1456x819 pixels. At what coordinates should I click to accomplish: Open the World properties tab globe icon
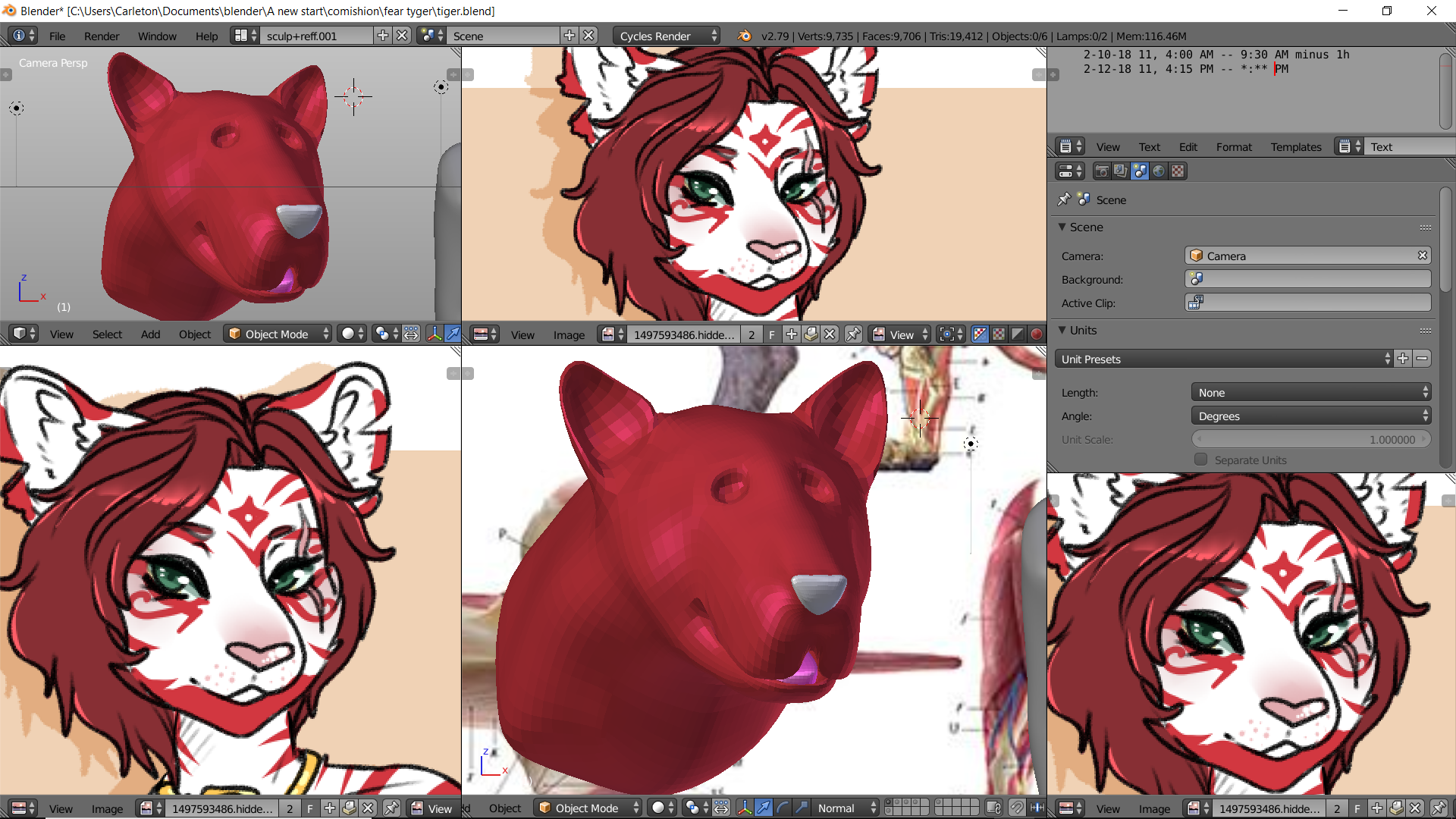click(x=1159, y=171)
